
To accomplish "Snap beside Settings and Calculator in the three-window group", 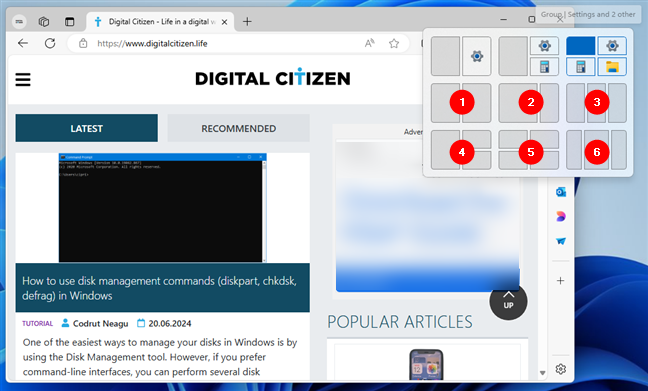I will (x=513, y=56).
